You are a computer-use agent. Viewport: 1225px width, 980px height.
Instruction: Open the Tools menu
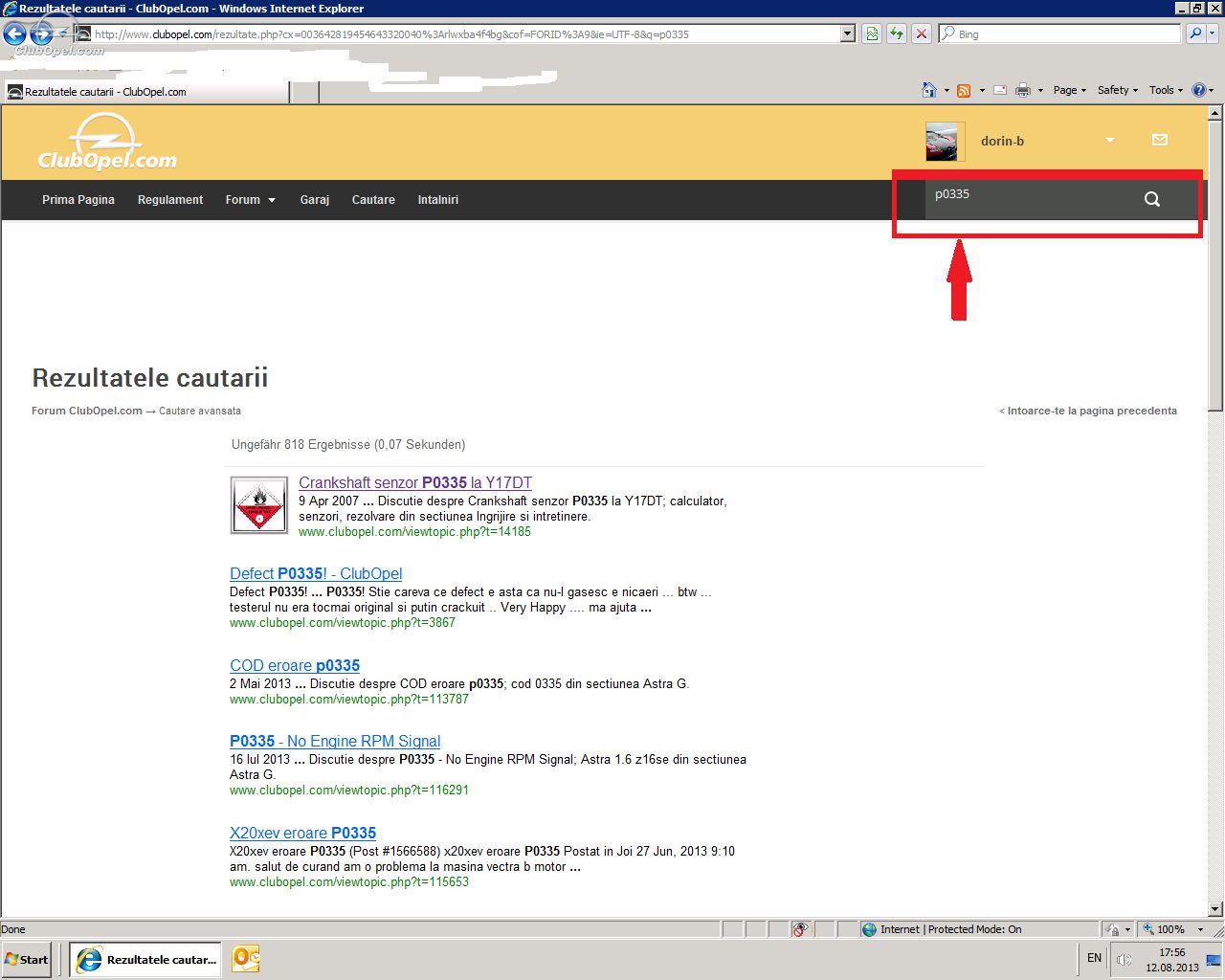(x=1167, y=90)
